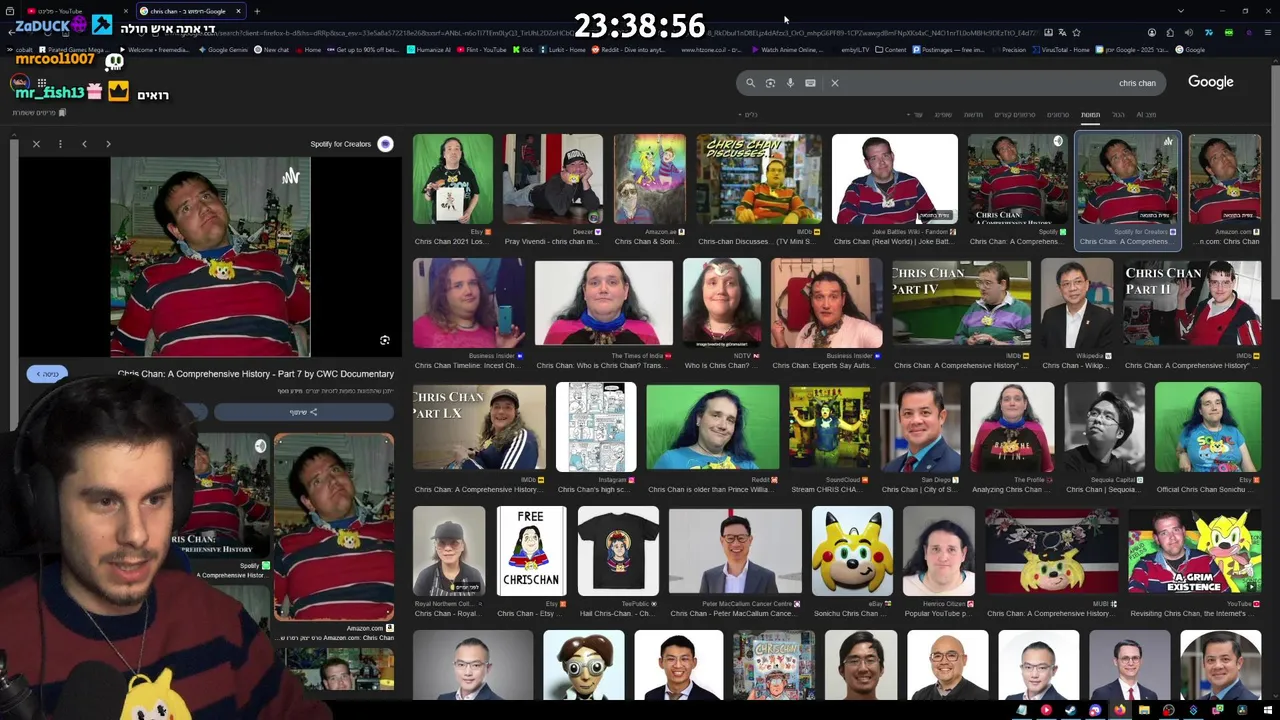Screen dimensions: 1280x720
Task: Click the Google logo
Action: [x=1210, y=82]
